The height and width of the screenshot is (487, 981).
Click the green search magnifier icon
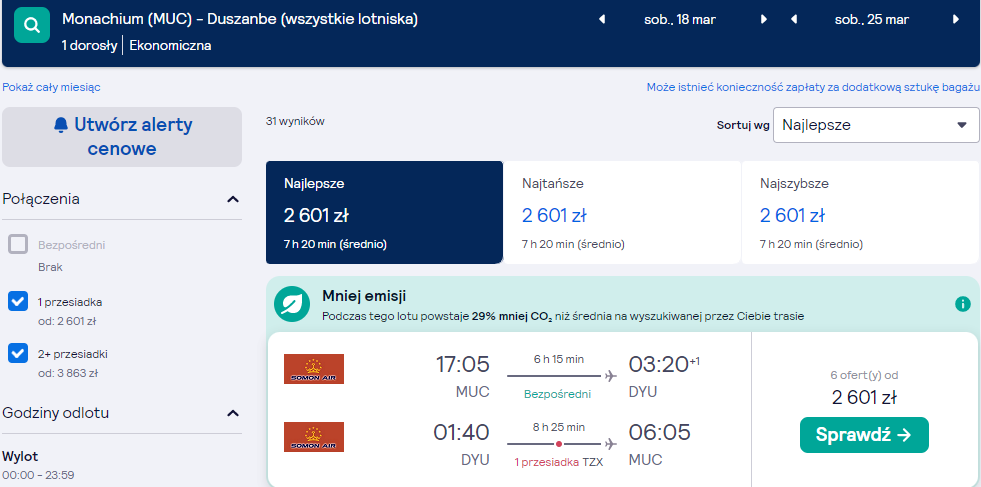click(x=32, y=26)
